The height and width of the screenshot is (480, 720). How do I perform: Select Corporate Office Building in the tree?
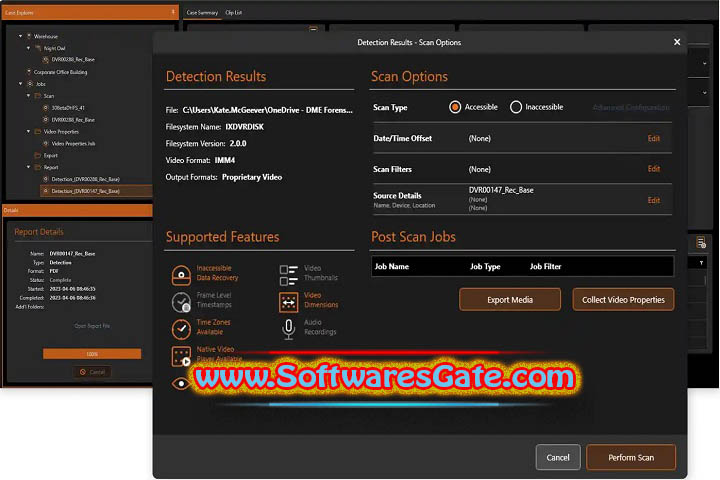point(60,72)
